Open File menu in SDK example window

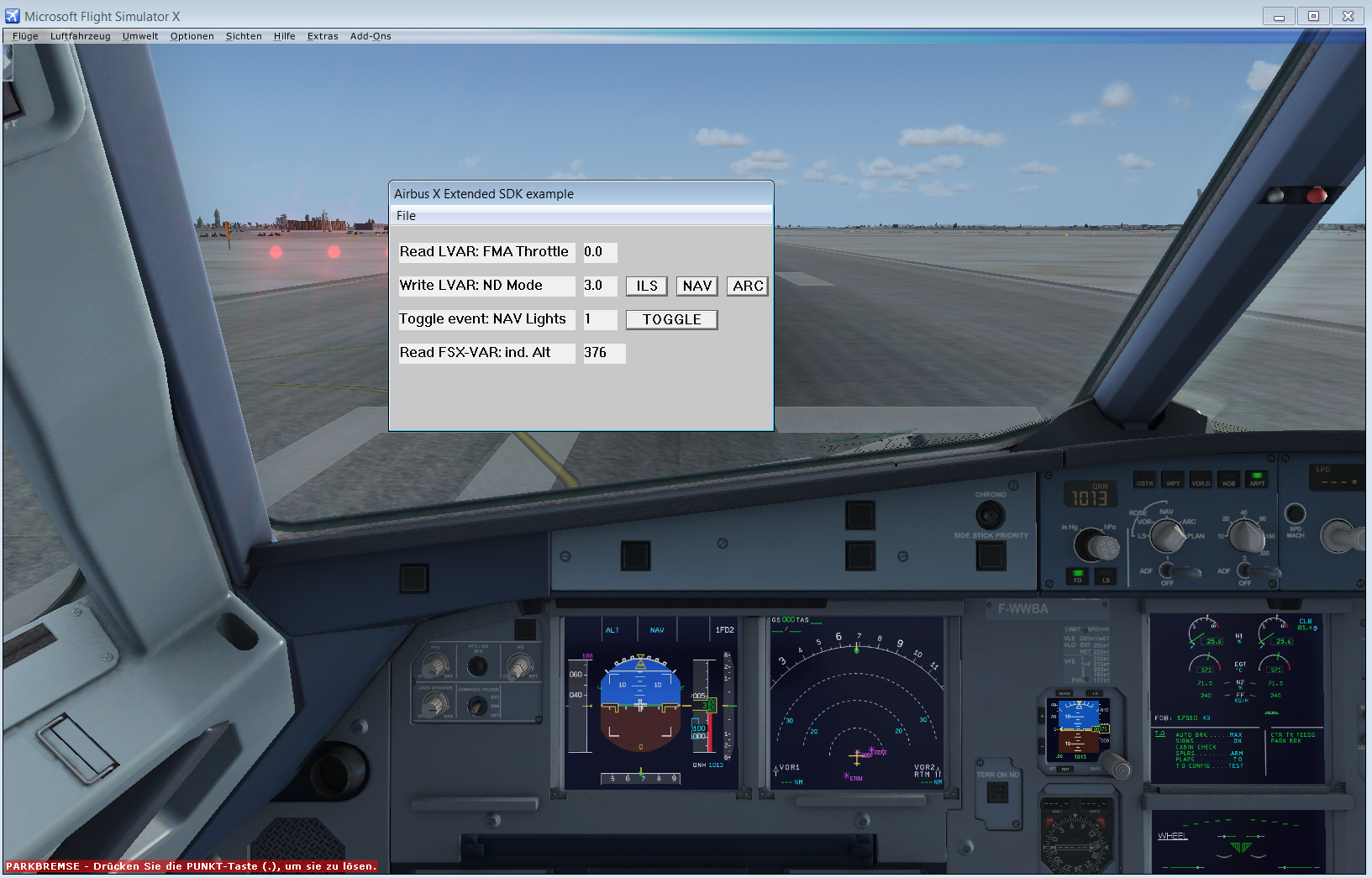406,216
